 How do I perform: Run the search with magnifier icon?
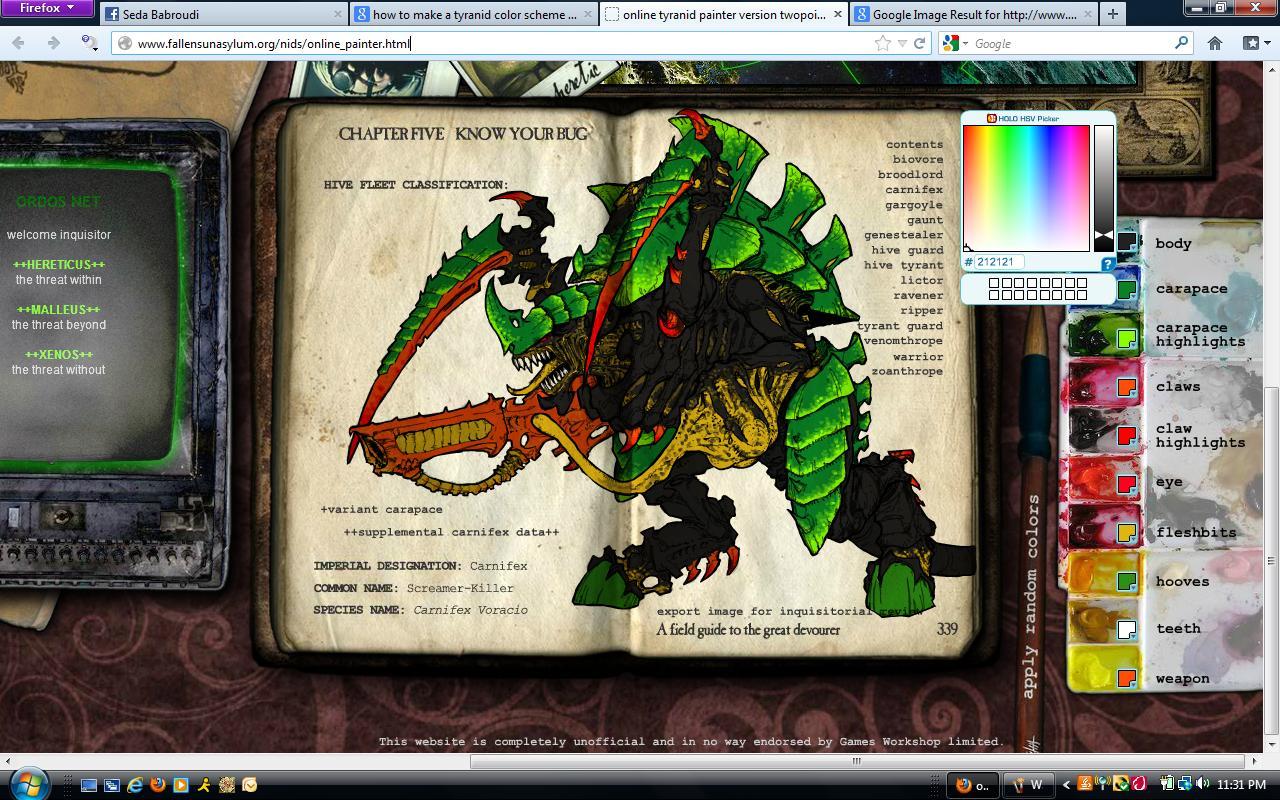coord(1181,43)
